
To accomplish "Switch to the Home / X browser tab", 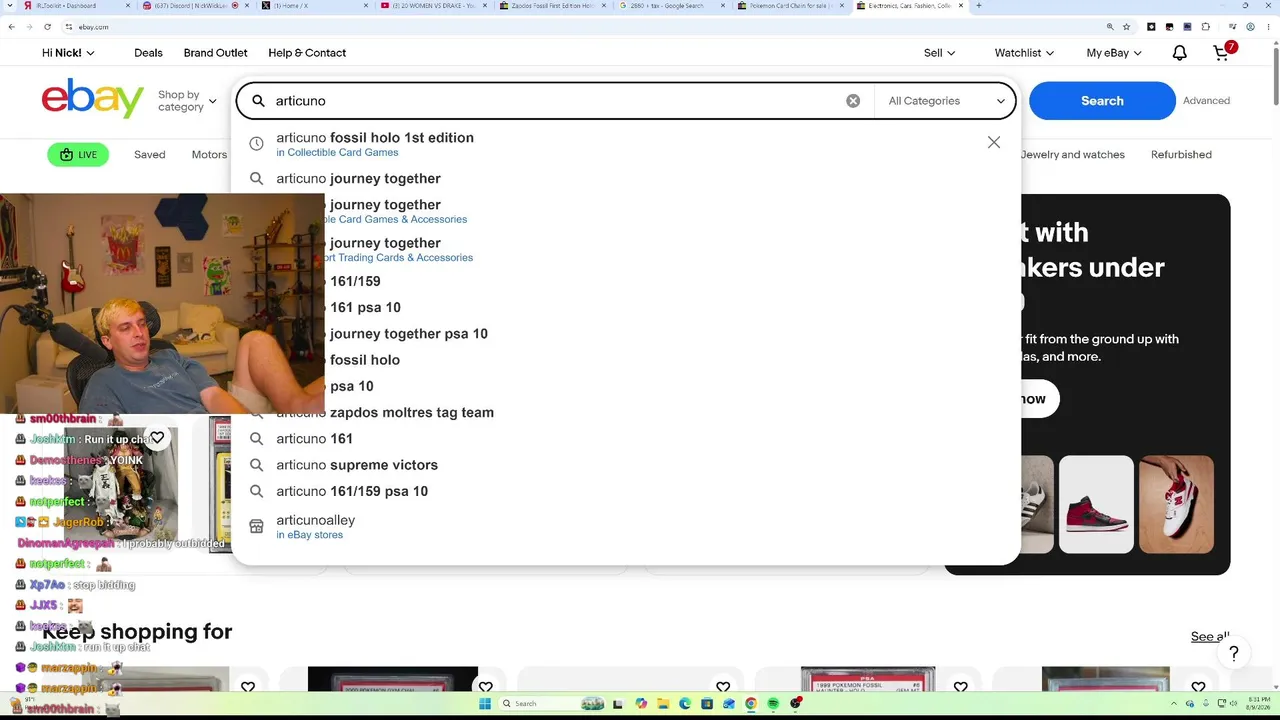I will pyautogui.click(x=315, y=6).
